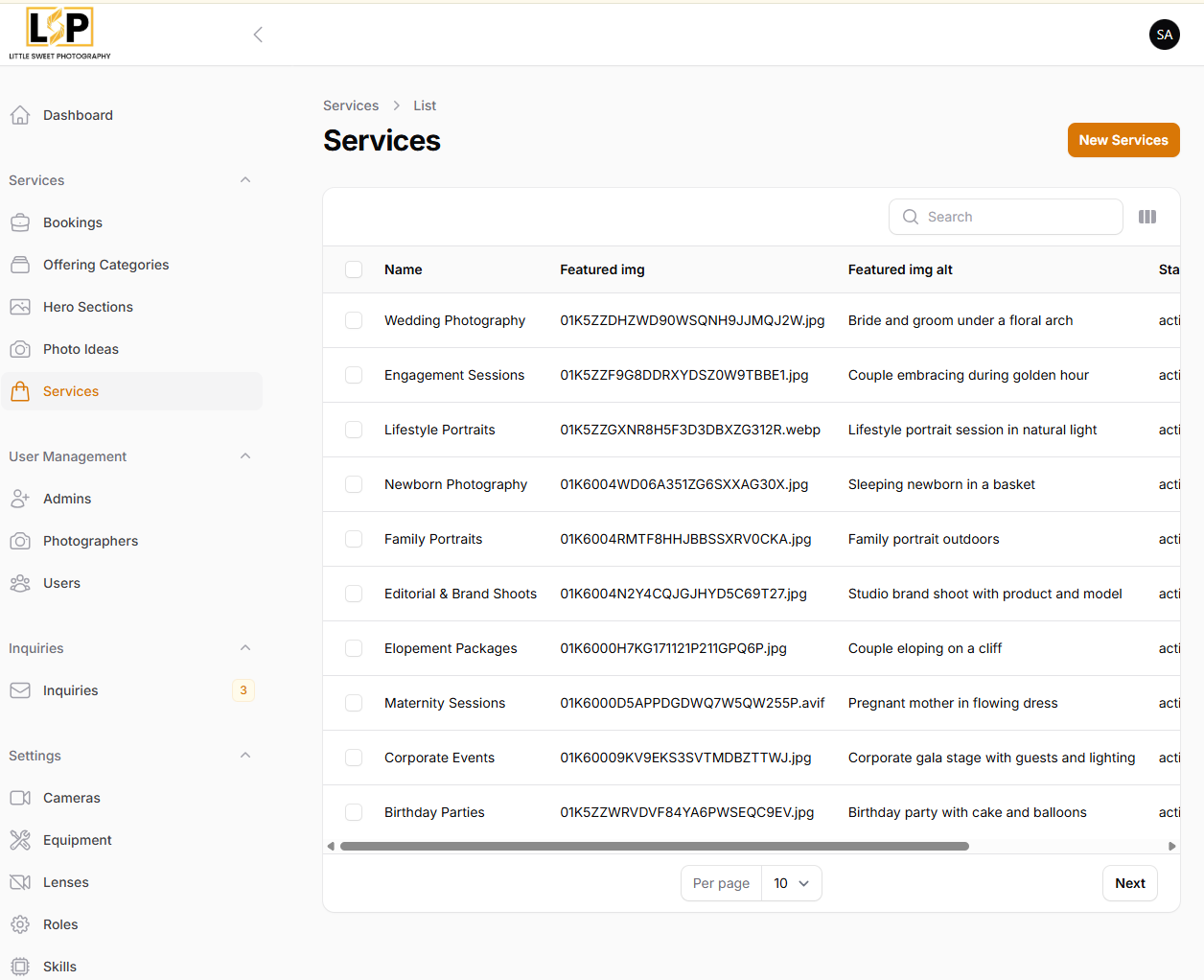Click the Hero Sections image icon
The width and height of the screenshot is (1204, 980).
20,307
